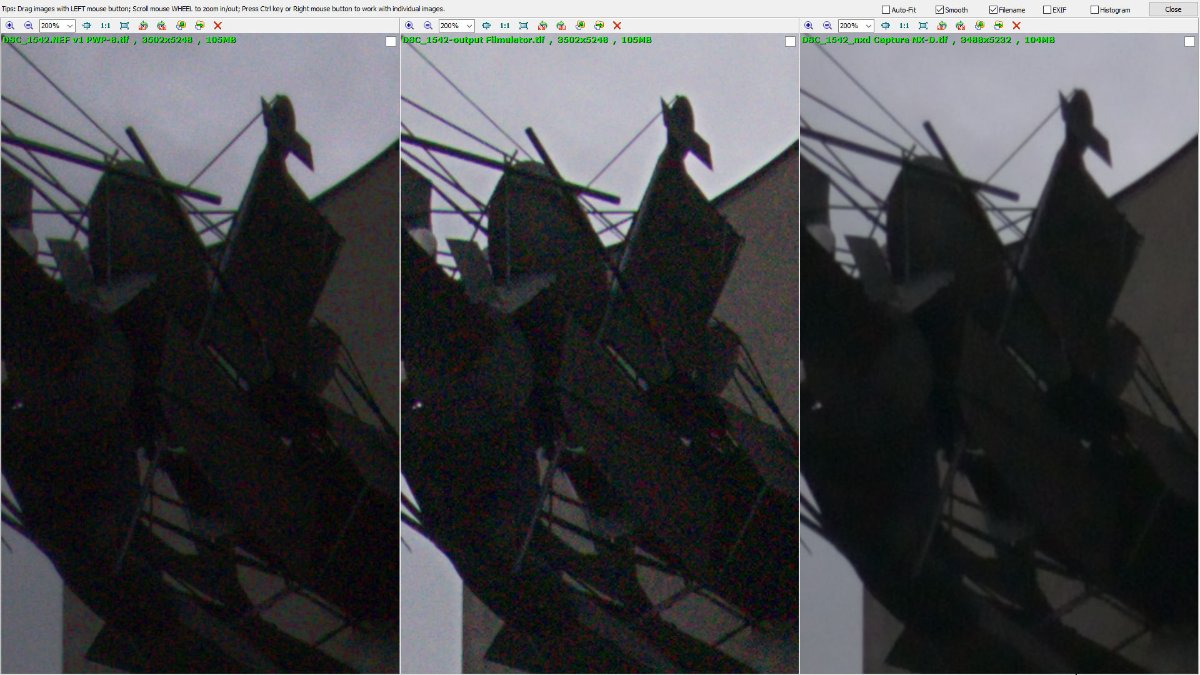Enable the Auto-Fit checkbox
Image resolution: width=1200 pixels, height=675 pixels.
[x=888, y=9]
